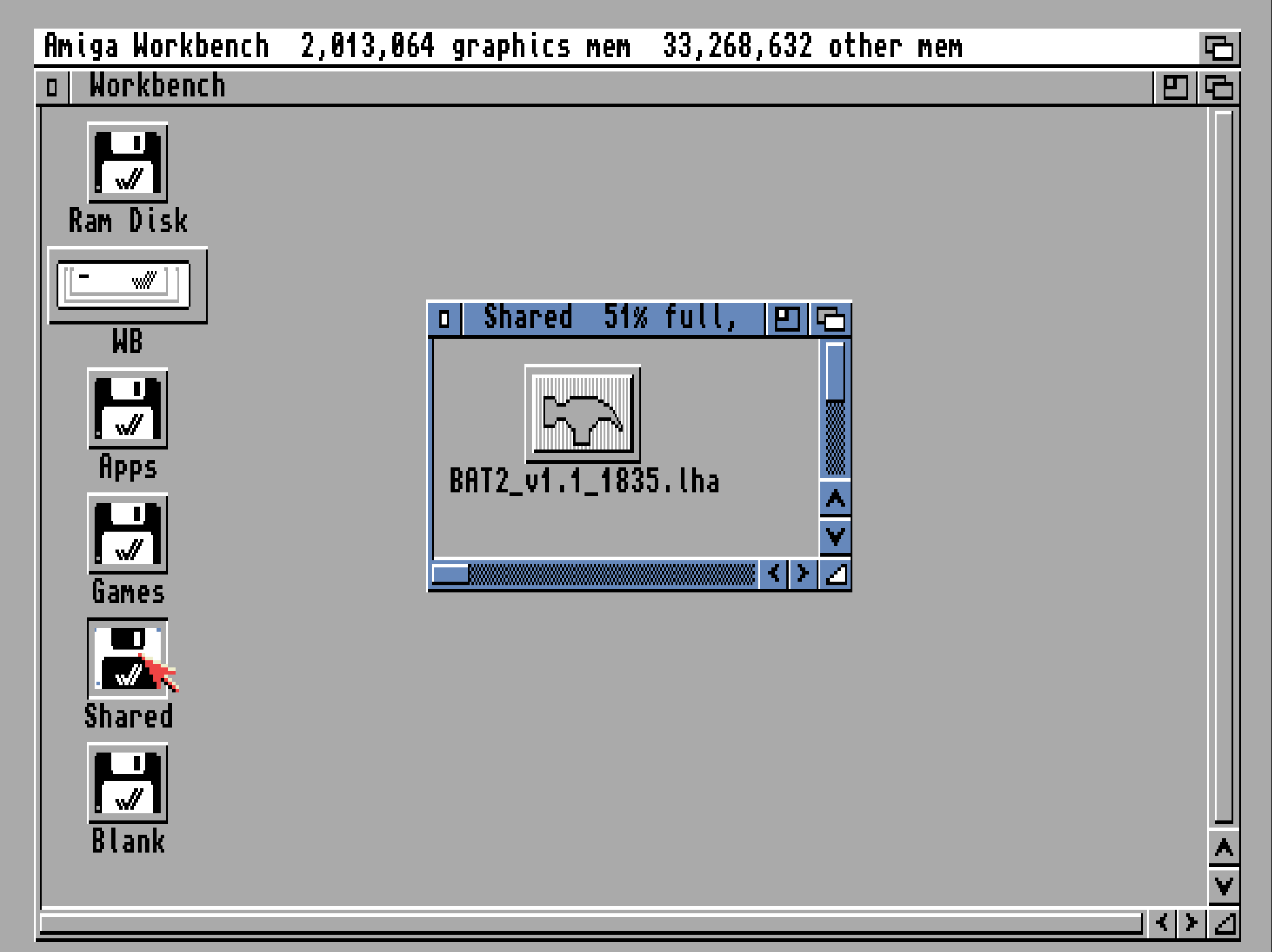Select the Apps disk icon
Viewport: 1272px width, 952px height.
tap(127, 408)
